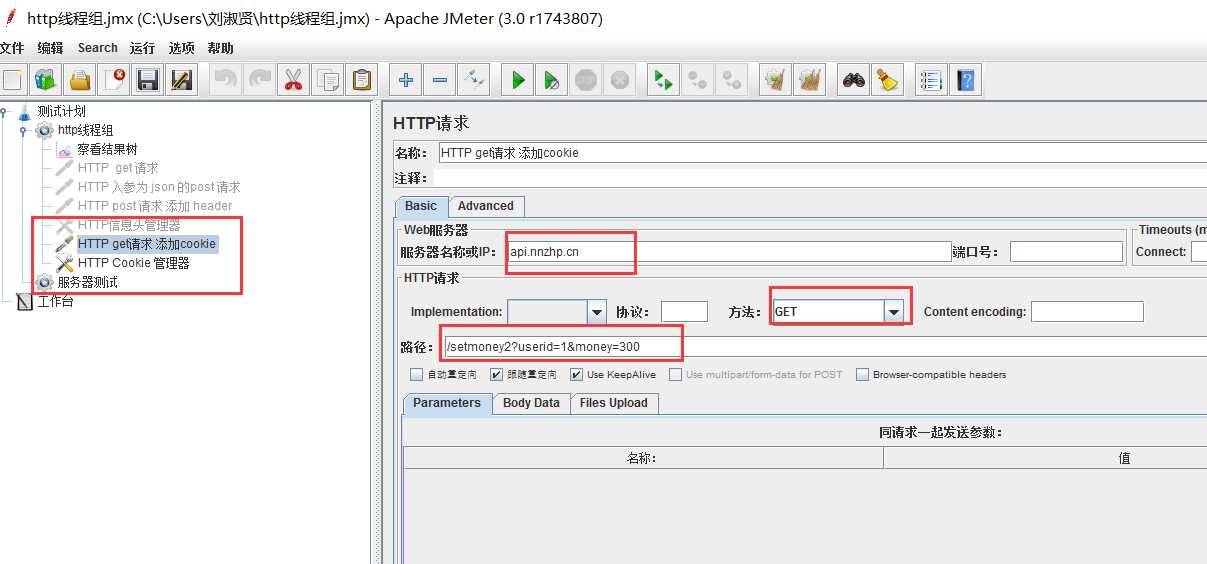The image size is (1207, 564).
Task: Click the Copy icon
Action: pyautogui.click(x=327, y=80)
